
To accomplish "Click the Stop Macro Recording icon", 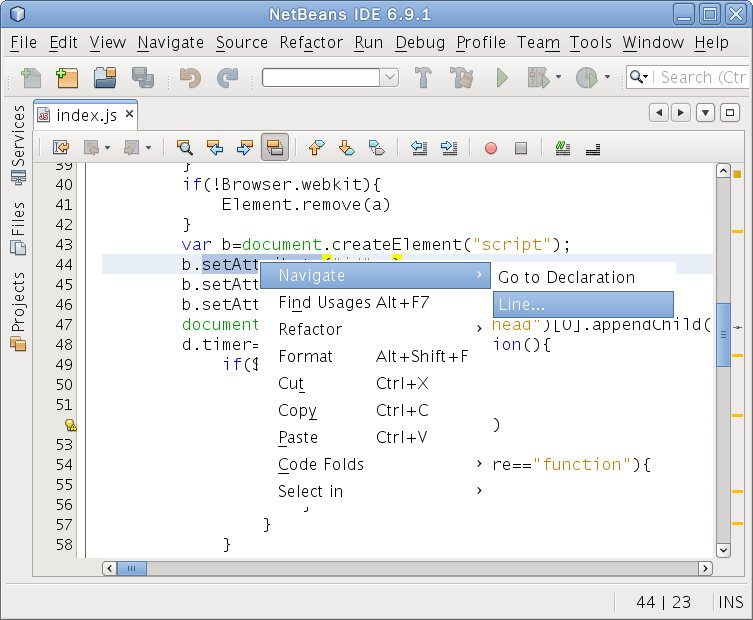I will pyautogui.click(x=521, y=148).
